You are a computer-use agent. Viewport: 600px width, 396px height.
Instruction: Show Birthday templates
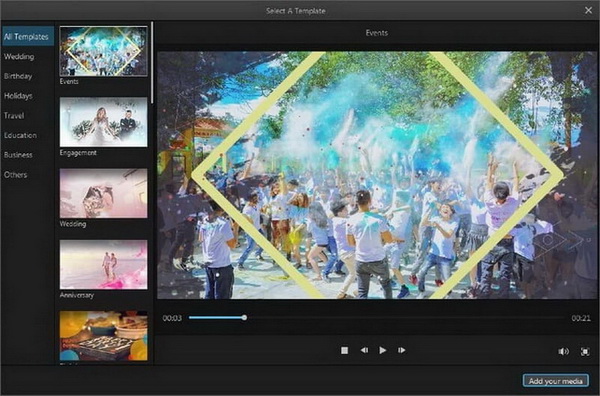coord(18,76)
